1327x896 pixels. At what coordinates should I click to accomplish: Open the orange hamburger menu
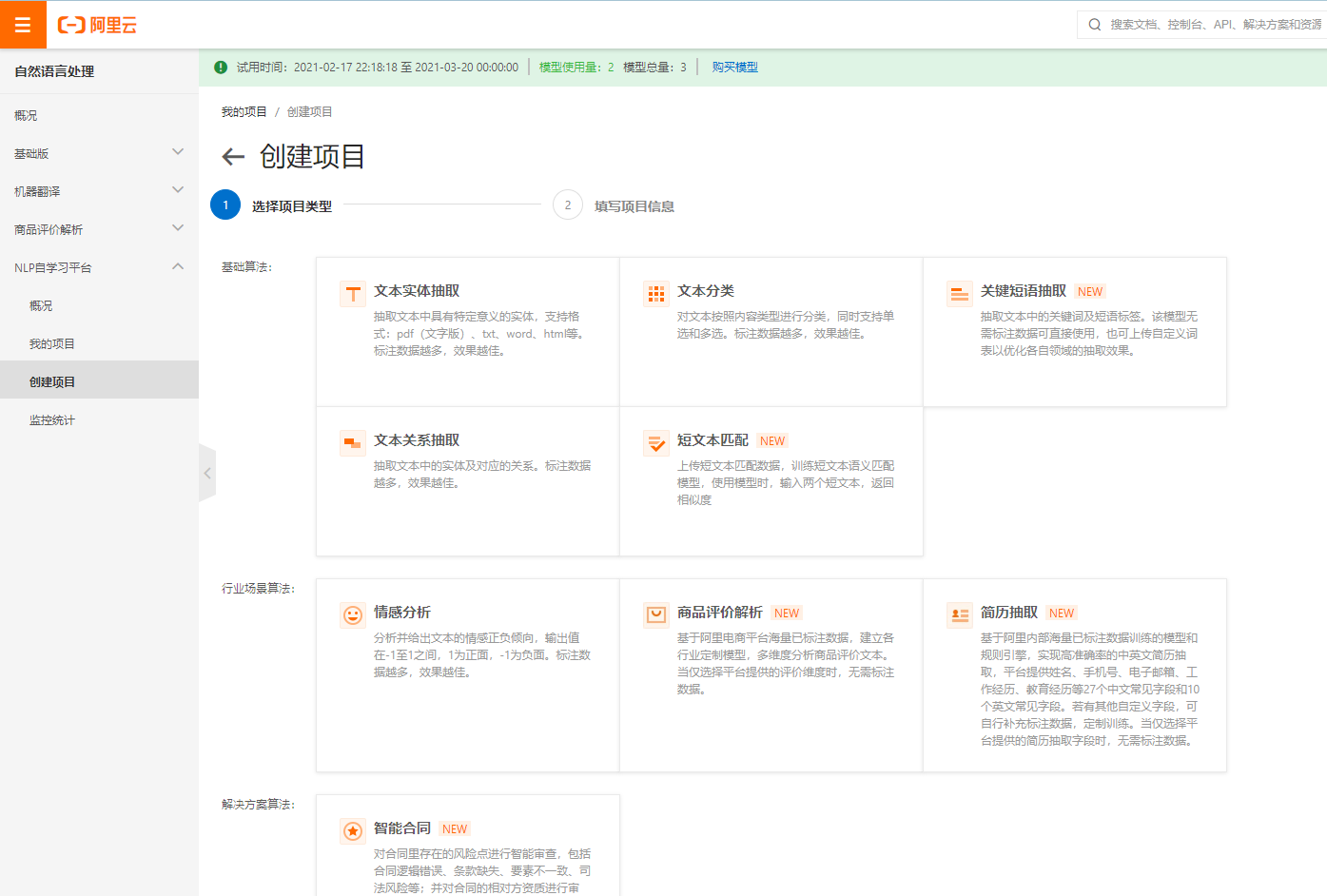point(23,25)
